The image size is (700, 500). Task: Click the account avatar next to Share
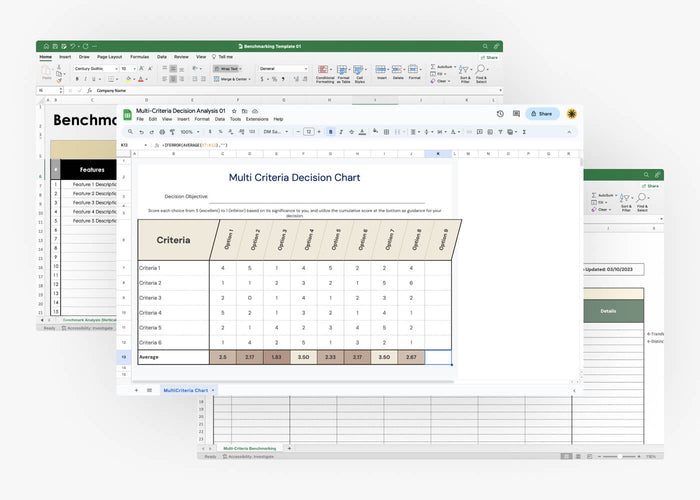[571, 114]
